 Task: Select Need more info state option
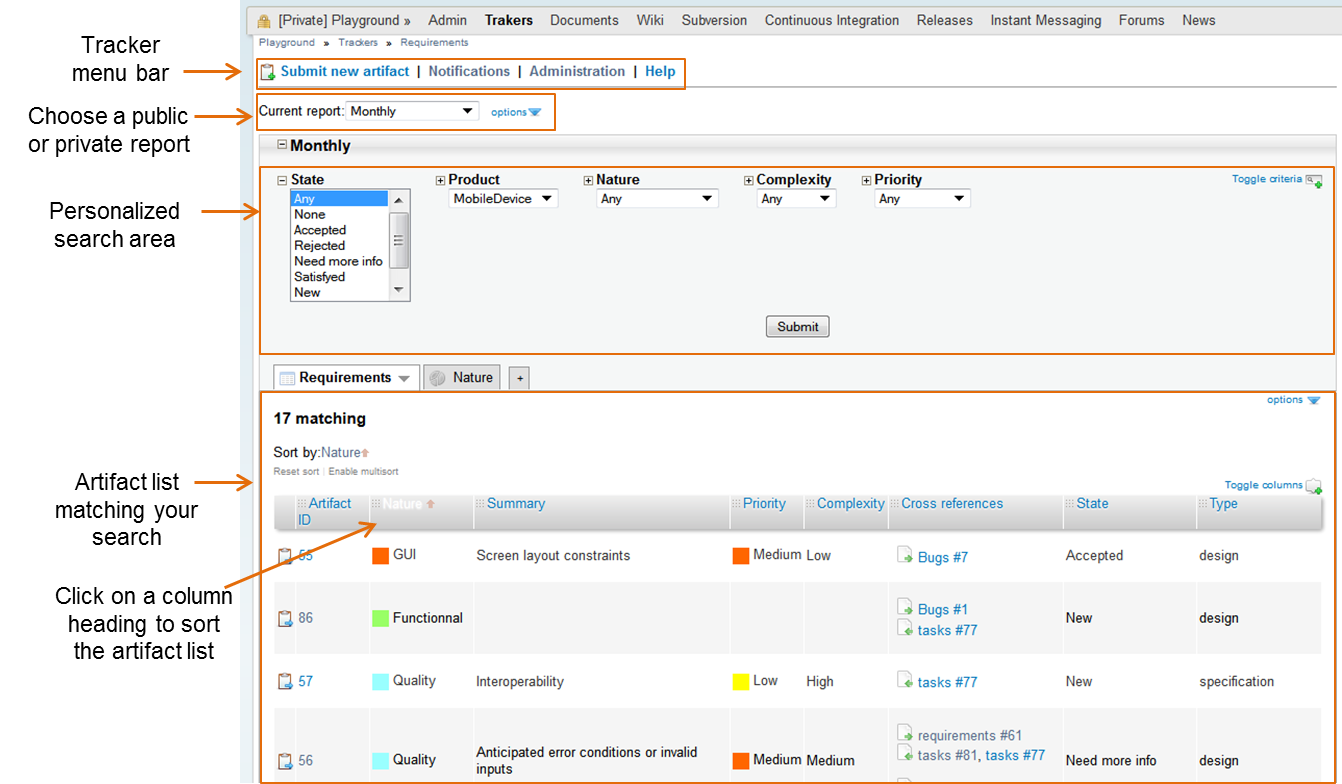[x=339, y=261]
